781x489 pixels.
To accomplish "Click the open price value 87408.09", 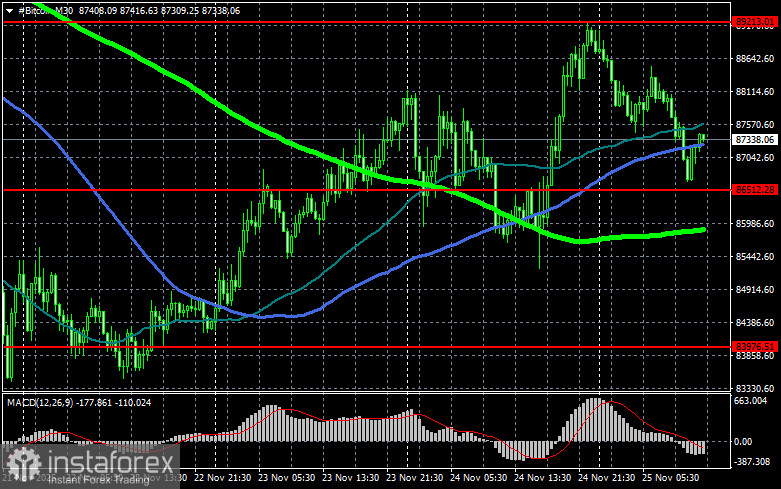I will [x=98, y=10].
